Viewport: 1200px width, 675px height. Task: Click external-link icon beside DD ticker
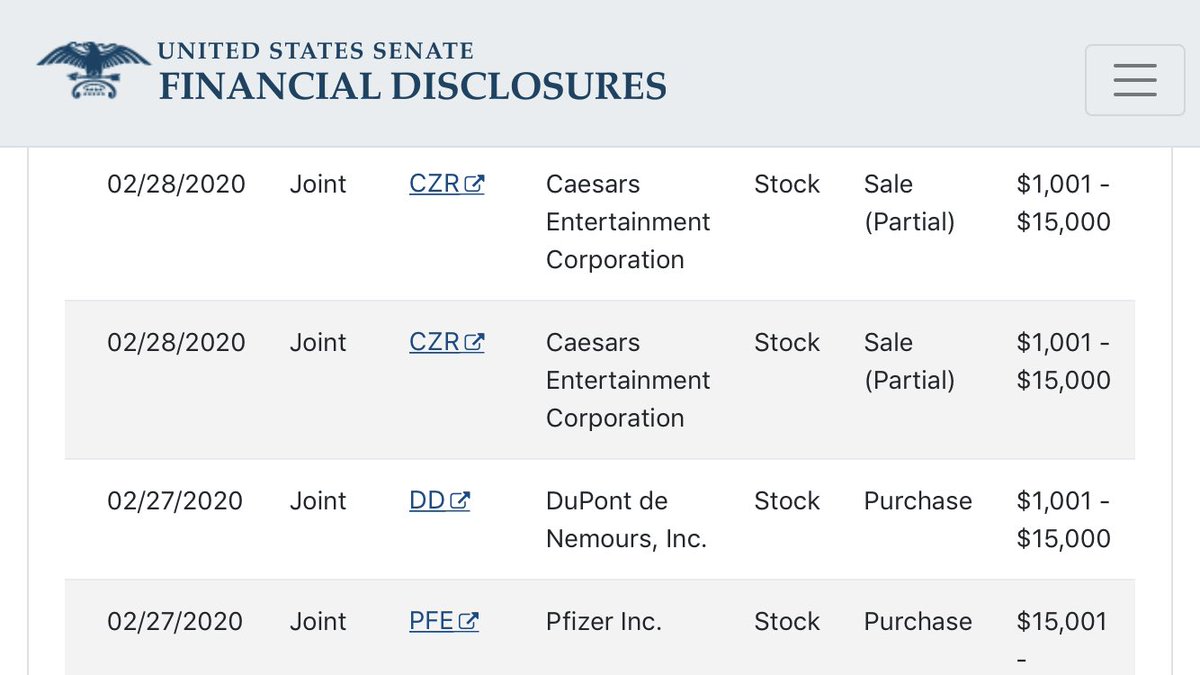[x=460, y=501]
